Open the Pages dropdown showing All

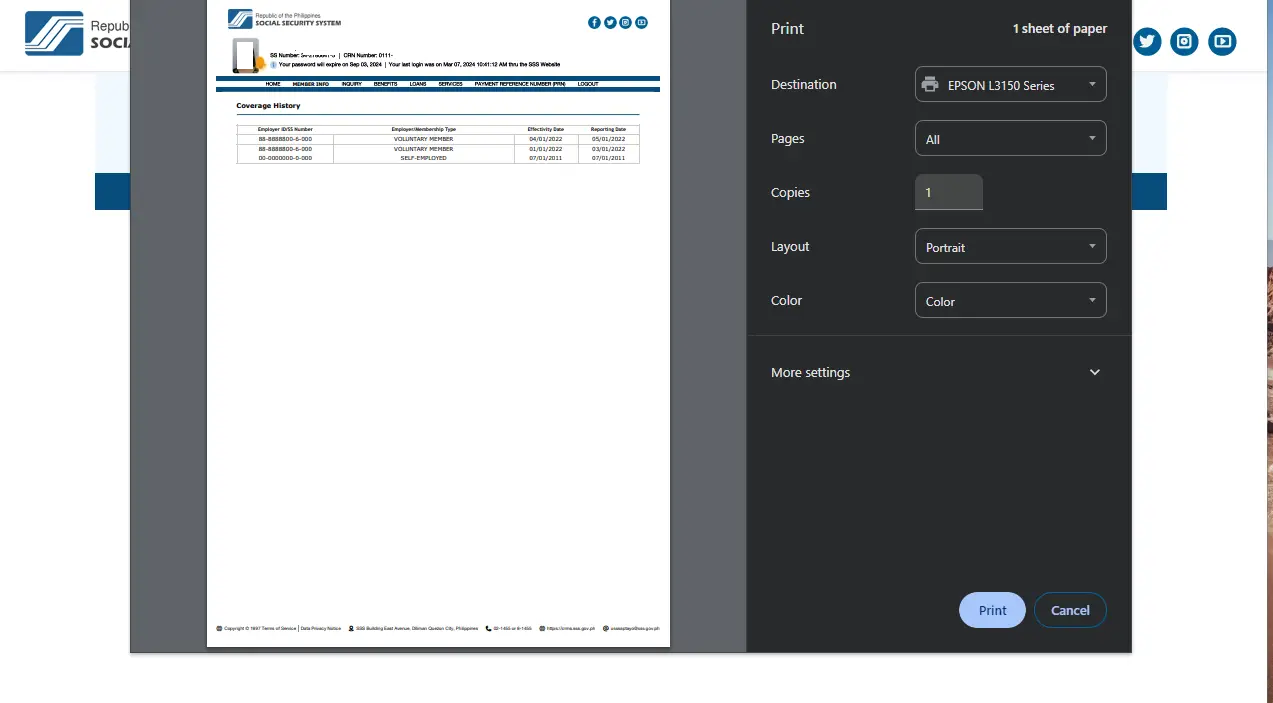[x=1010, y=138]
